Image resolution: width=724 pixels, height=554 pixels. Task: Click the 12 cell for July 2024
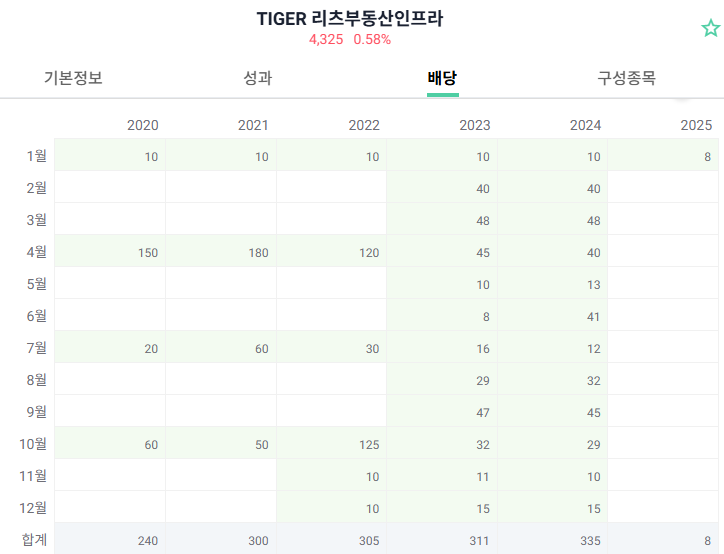pyautogui.click(x=553, y=347)
